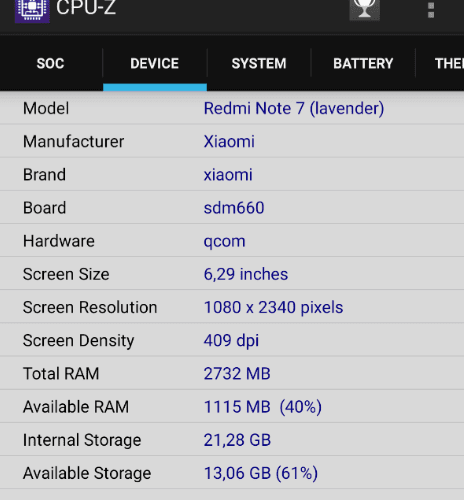Viewport: 464px width, 500px height.
Task: Select the Screen Density 409 dpi row
Action: [x=232, y=340]
